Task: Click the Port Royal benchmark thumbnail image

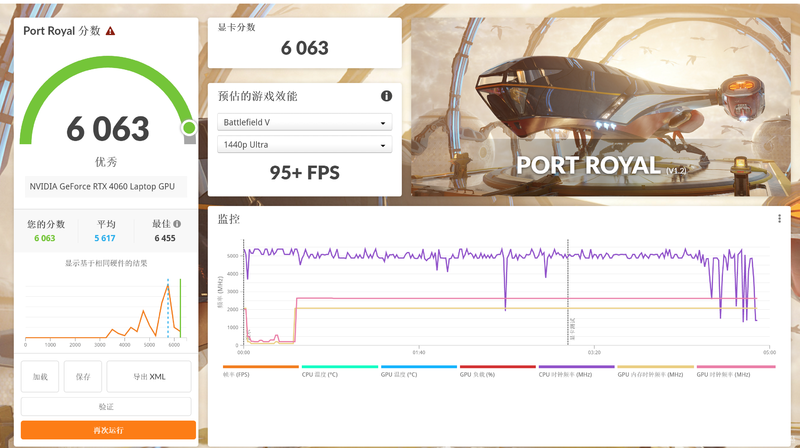Action: pyautogui.click(x=601, y=107)
